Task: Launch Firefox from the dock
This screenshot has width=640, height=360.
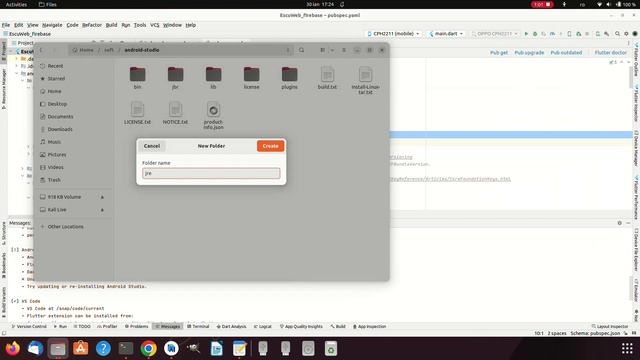Action: pos(13,349)
